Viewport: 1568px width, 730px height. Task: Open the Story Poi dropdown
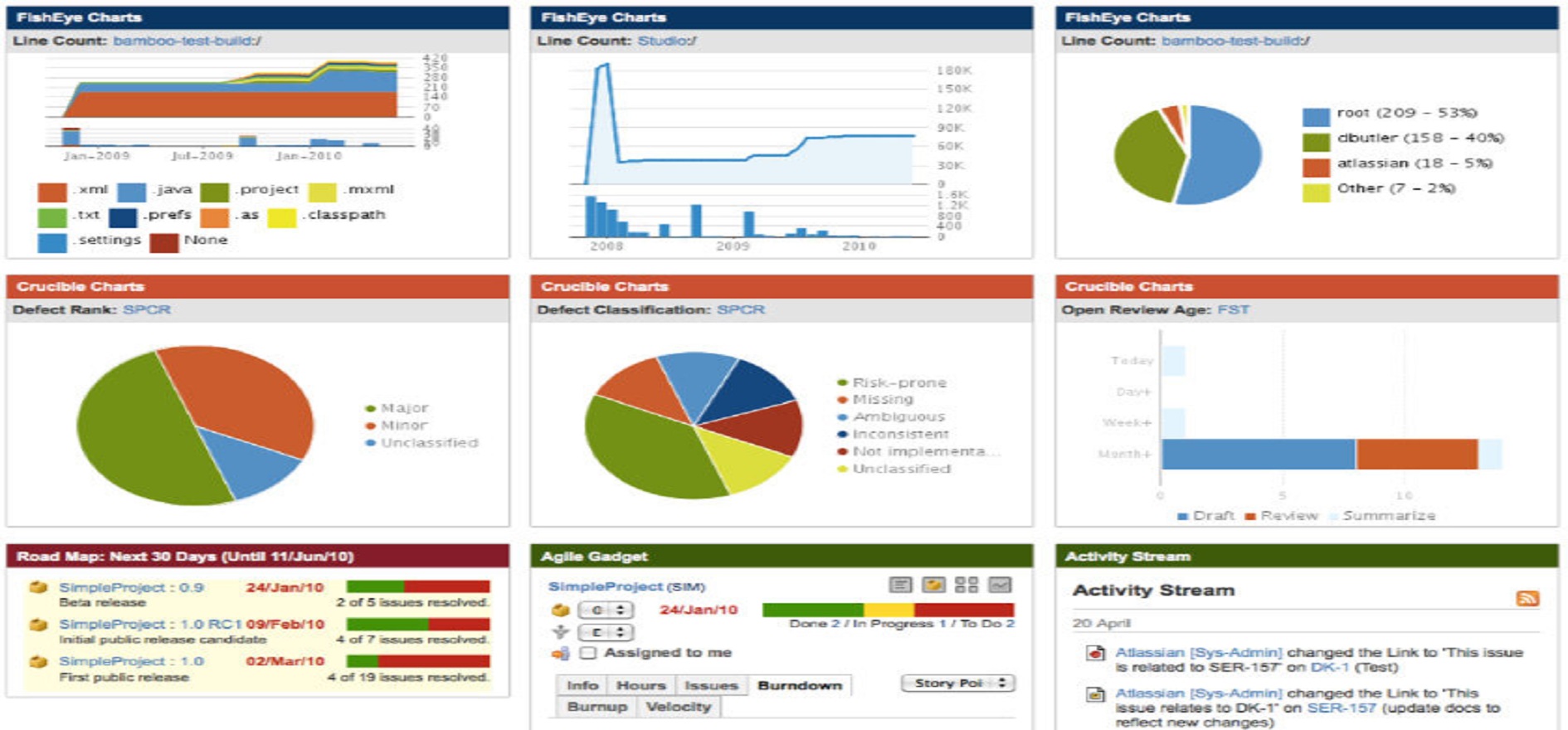[x=958, y=684]
